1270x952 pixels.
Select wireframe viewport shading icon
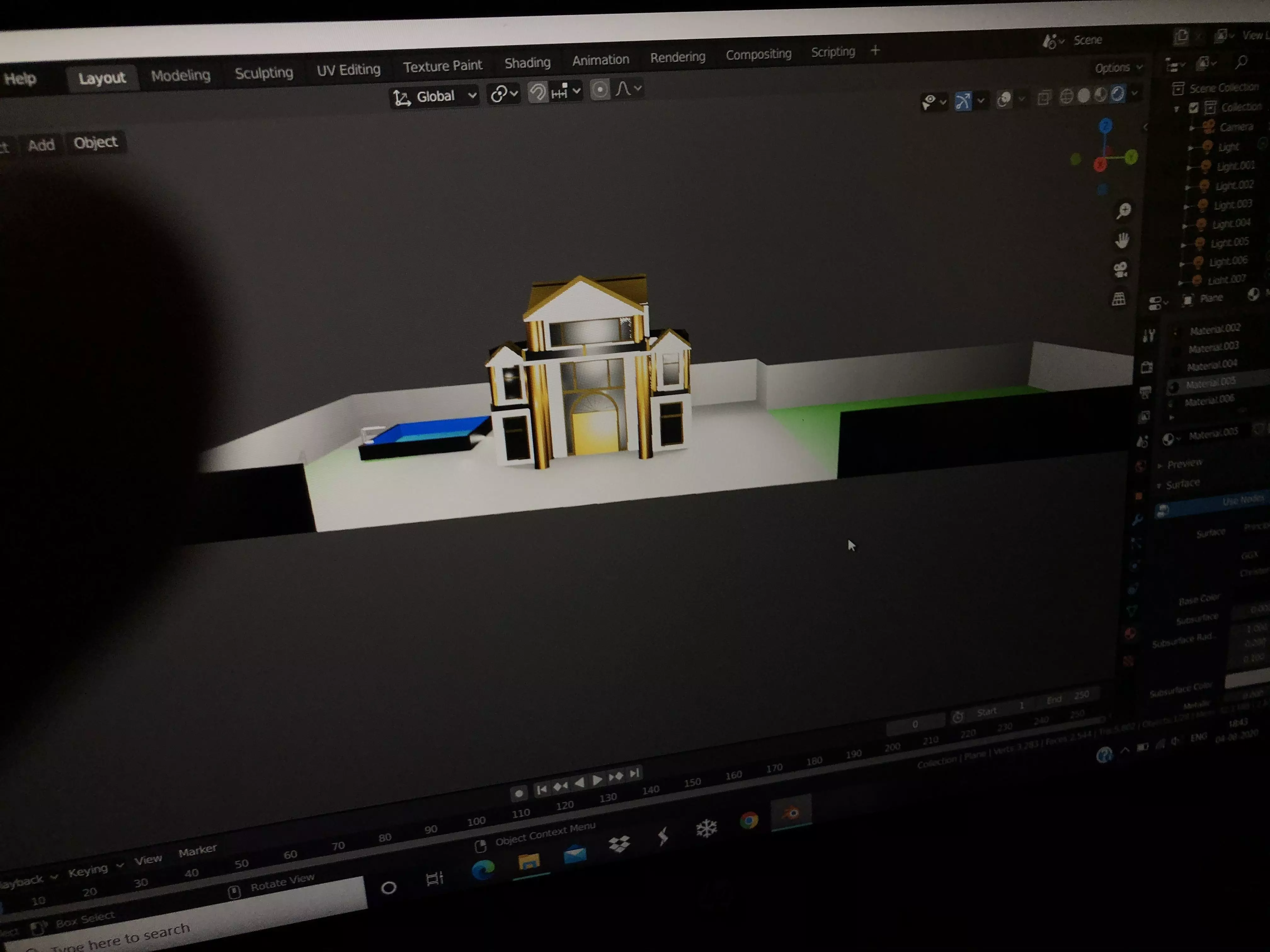(x=1066, y=96)
